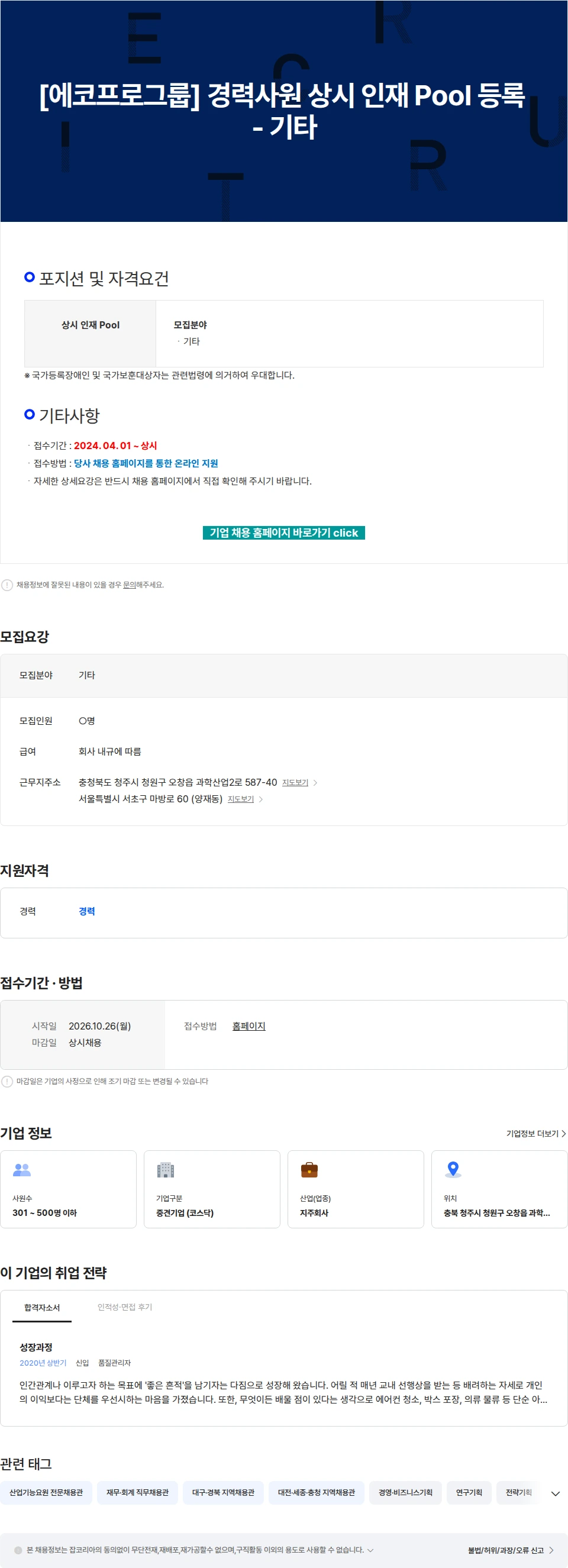
Task: Open the 청주시 address map arrow
Action: [315, 783]
